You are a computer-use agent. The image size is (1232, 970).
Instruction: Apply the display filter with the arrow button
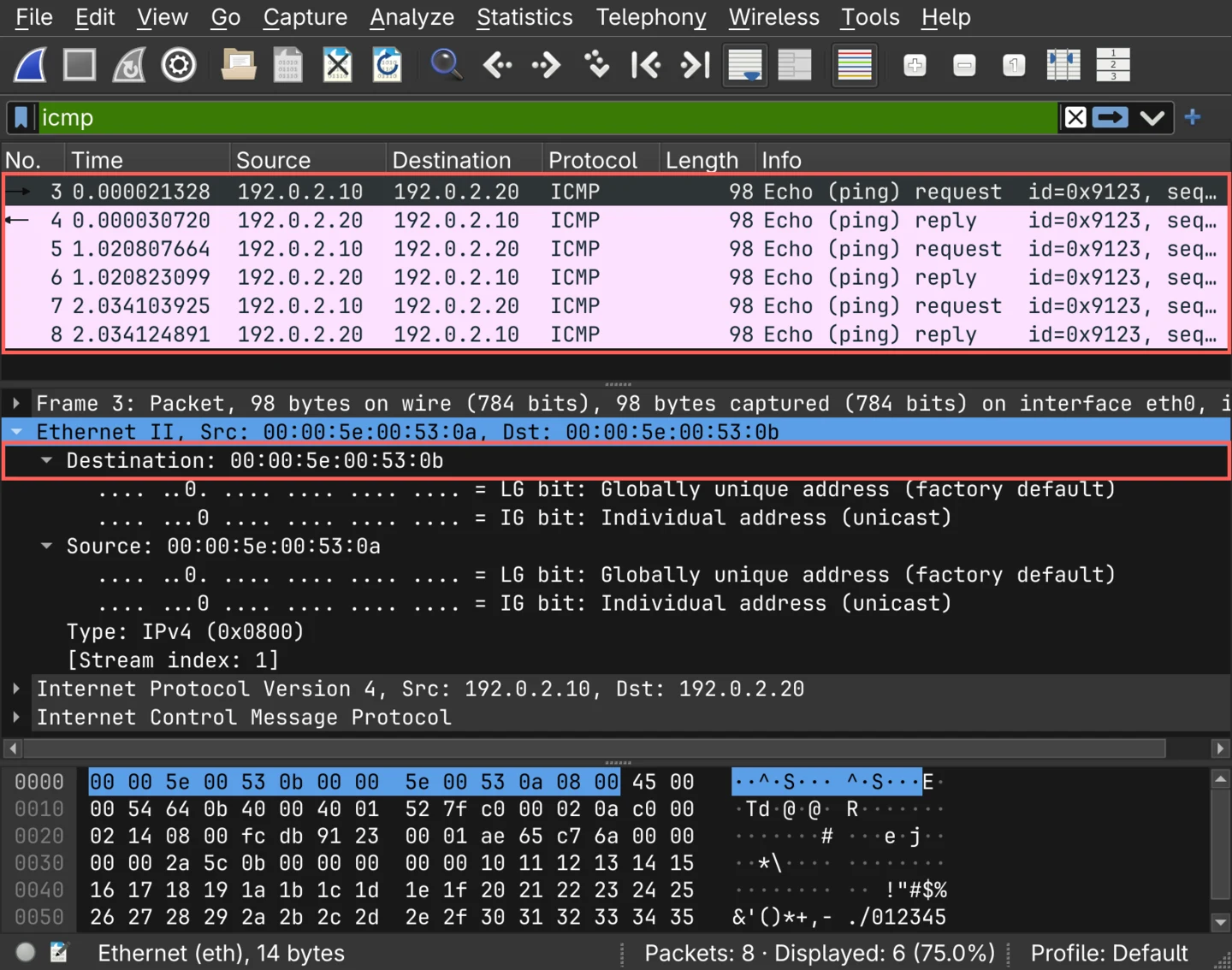point(1111,117)
